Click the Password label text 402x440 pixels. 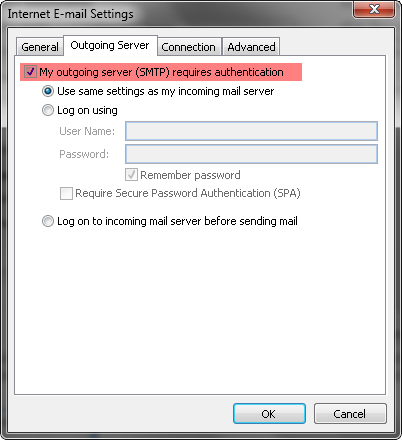(84, 154)
